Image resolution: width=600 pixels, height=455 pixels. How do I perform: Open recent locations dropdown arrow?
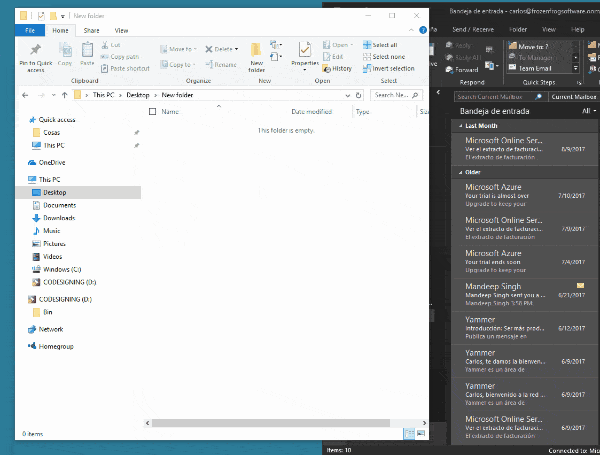point(54,95)
